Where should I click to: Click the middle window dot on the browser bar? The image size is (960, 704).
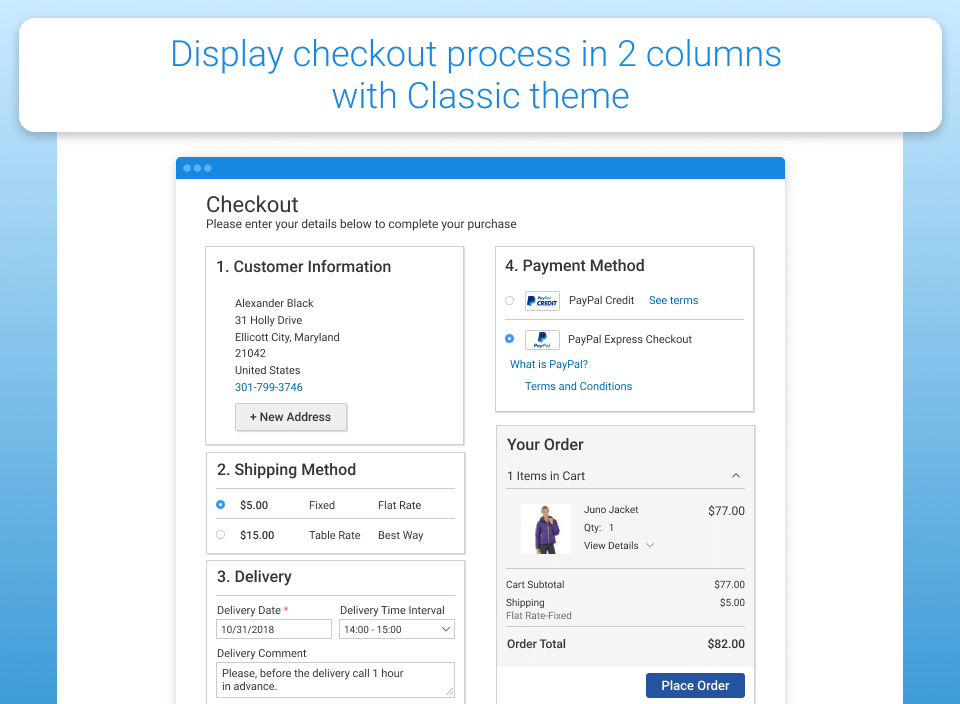(197, 168)
